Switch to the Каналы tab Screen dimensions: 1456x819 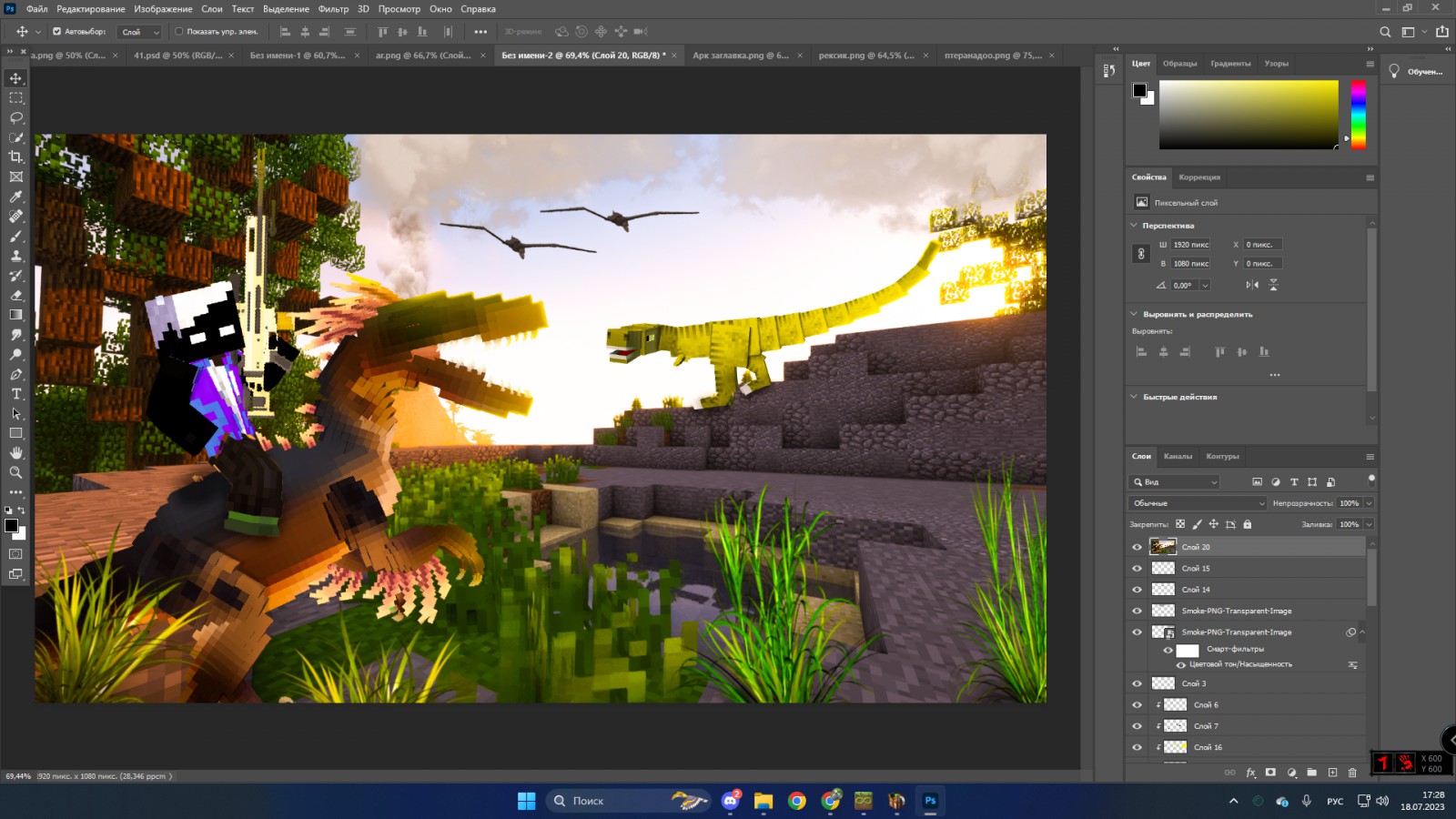click(x=1178, y=456)
